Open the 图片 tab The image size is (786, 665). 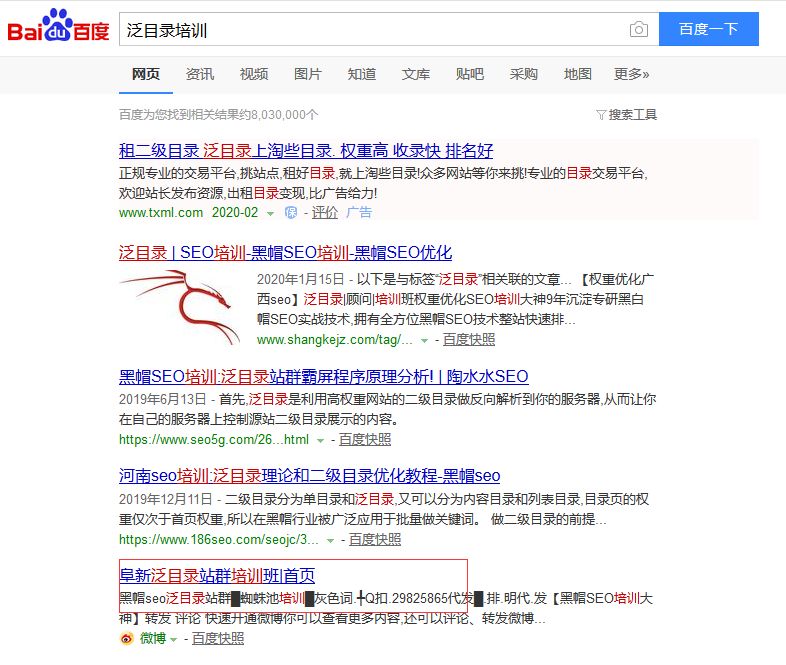click(x=307, y=74)
